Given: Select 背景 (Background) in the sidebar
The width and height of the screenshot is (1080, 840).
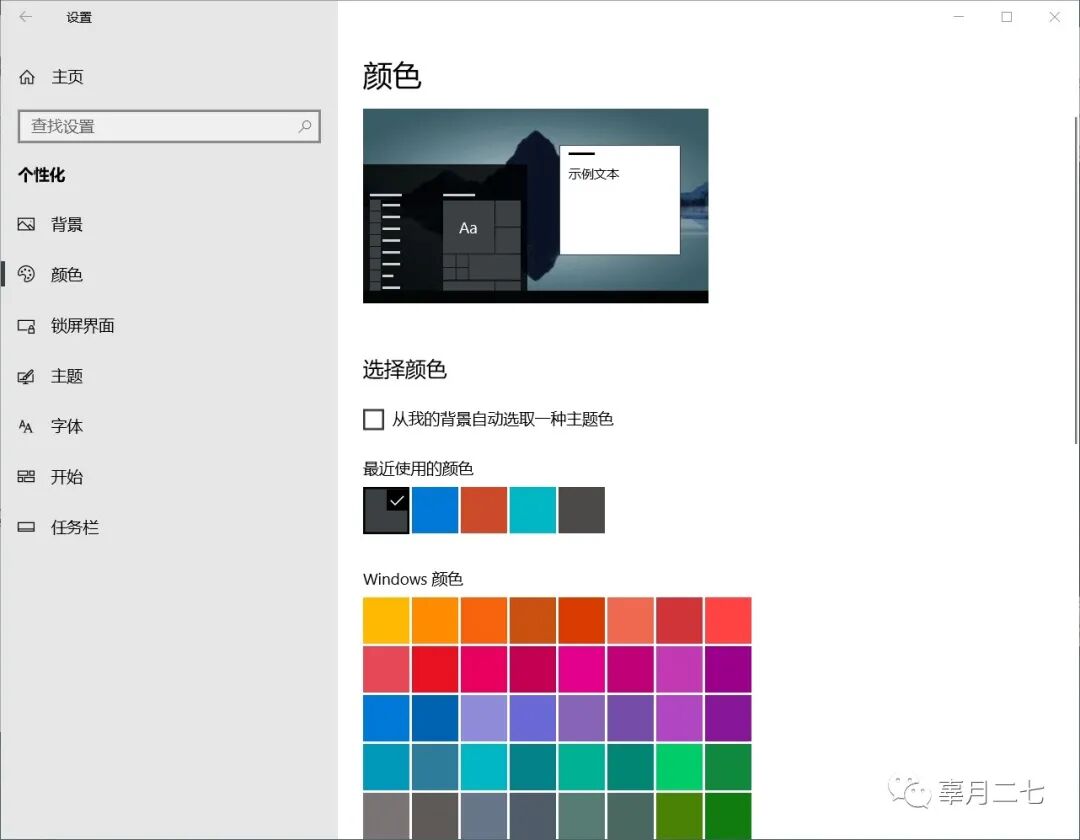Looking at the screenshot, I should click(x=68, y=224).
